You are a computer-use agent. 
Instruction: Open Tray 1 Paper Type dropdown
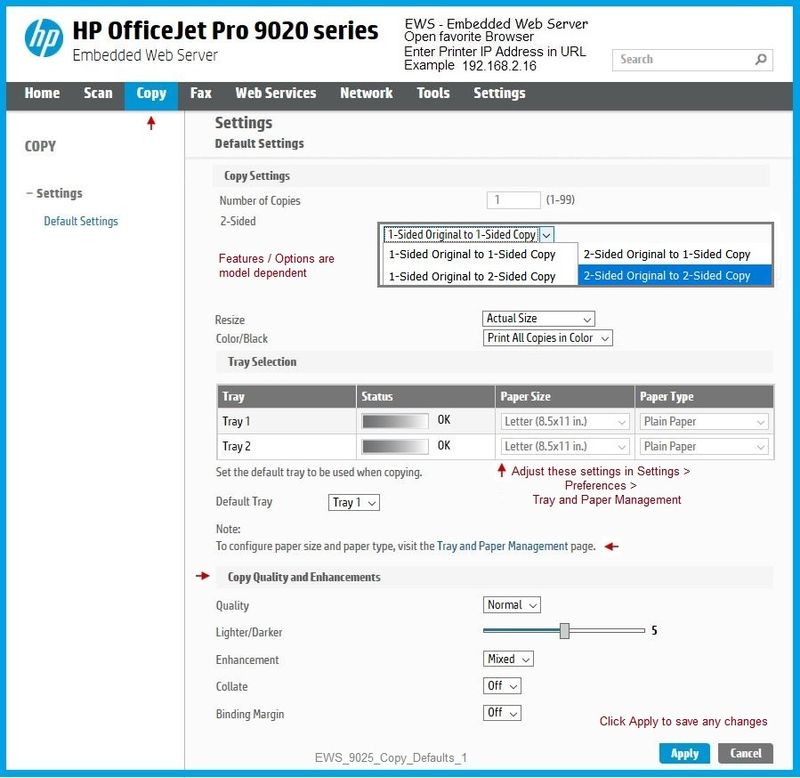click(x=704, y=422)
